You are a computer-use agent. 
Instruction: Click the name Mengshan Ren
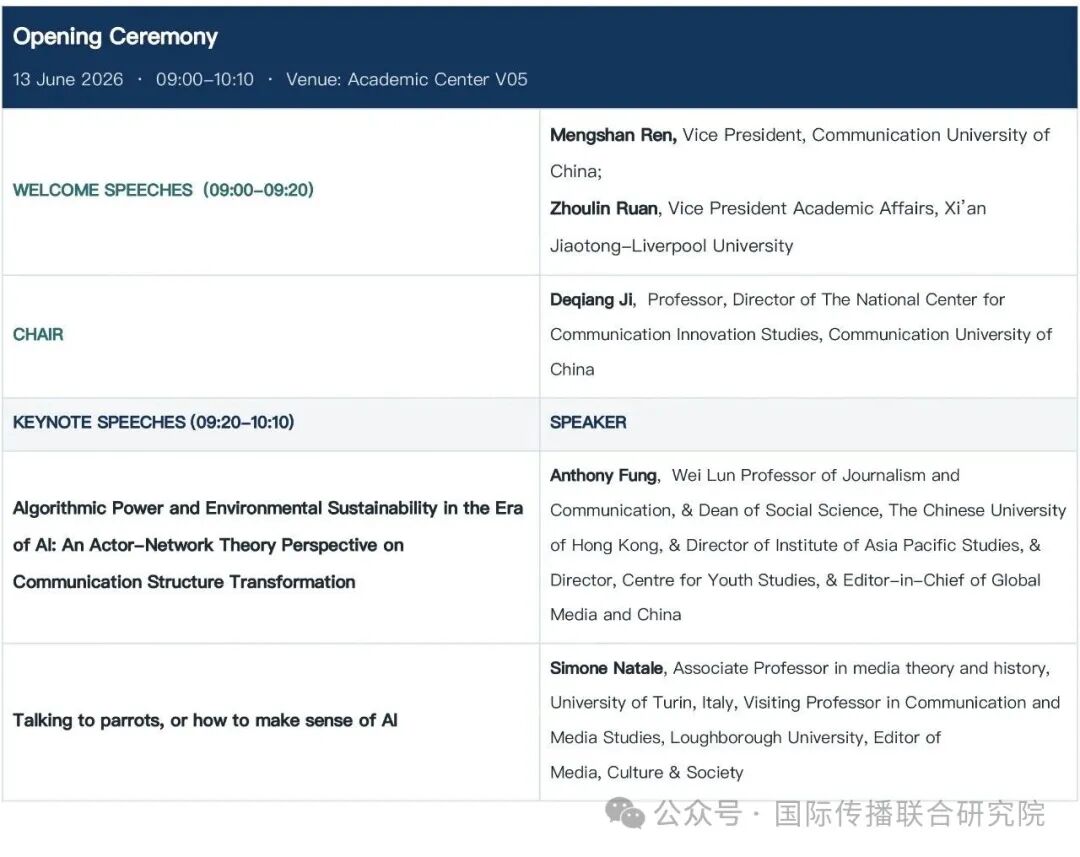pos(612,135)
